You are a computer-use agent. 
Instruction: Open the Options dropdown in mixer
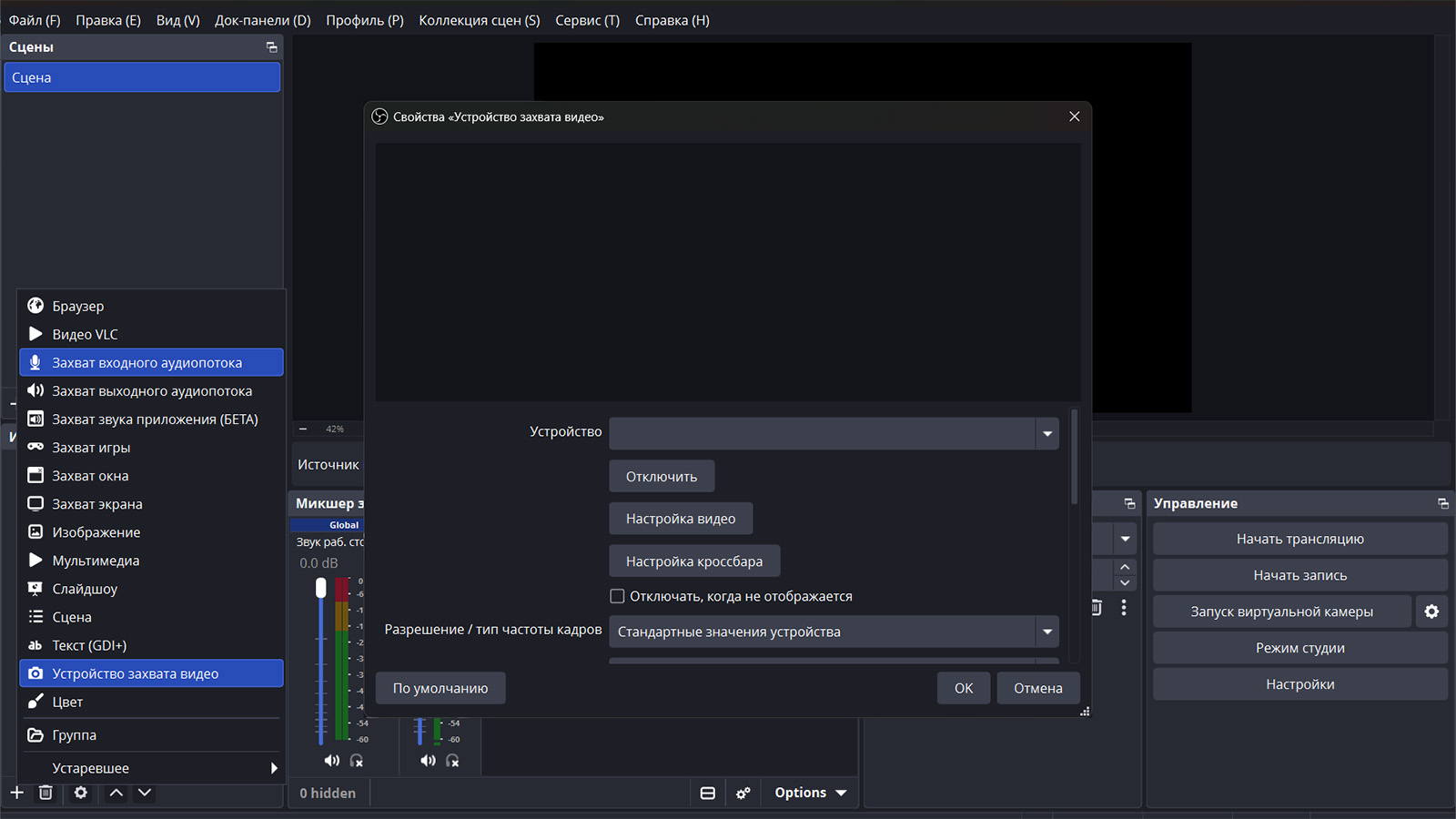(x=810, y=793)
